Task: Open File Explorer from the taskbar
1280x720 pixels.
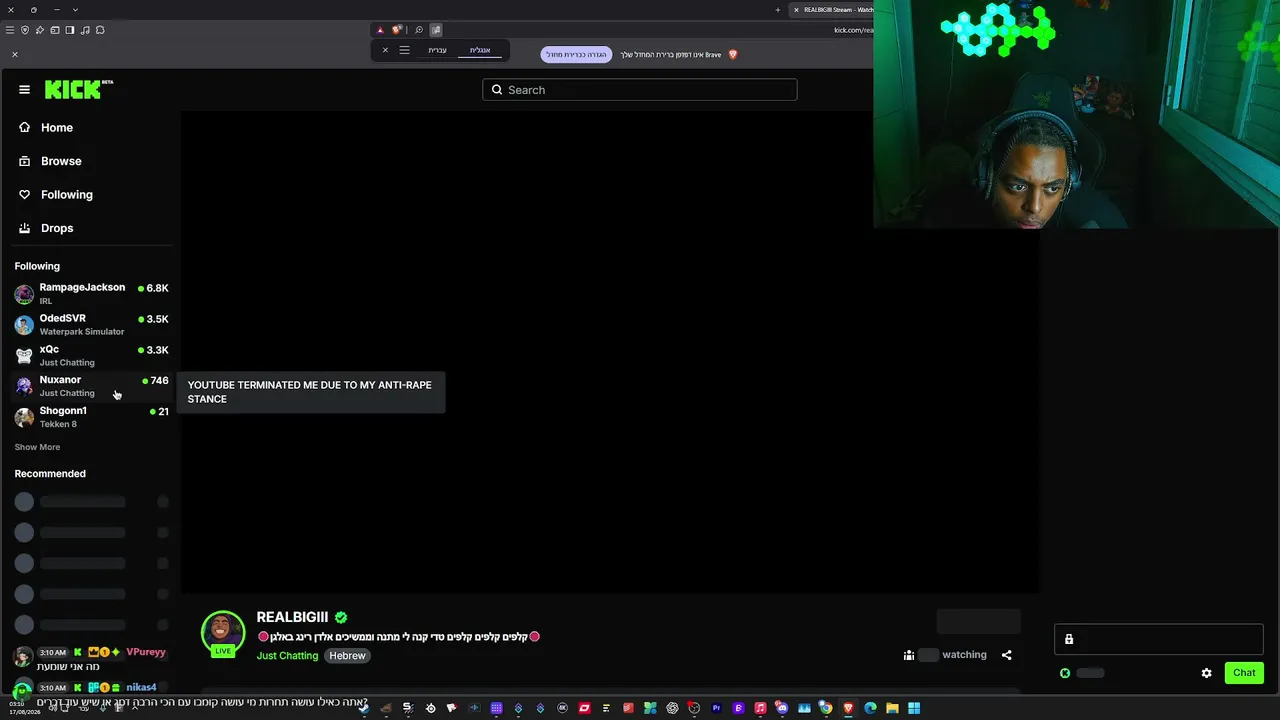Action: (x=892, y=708)
